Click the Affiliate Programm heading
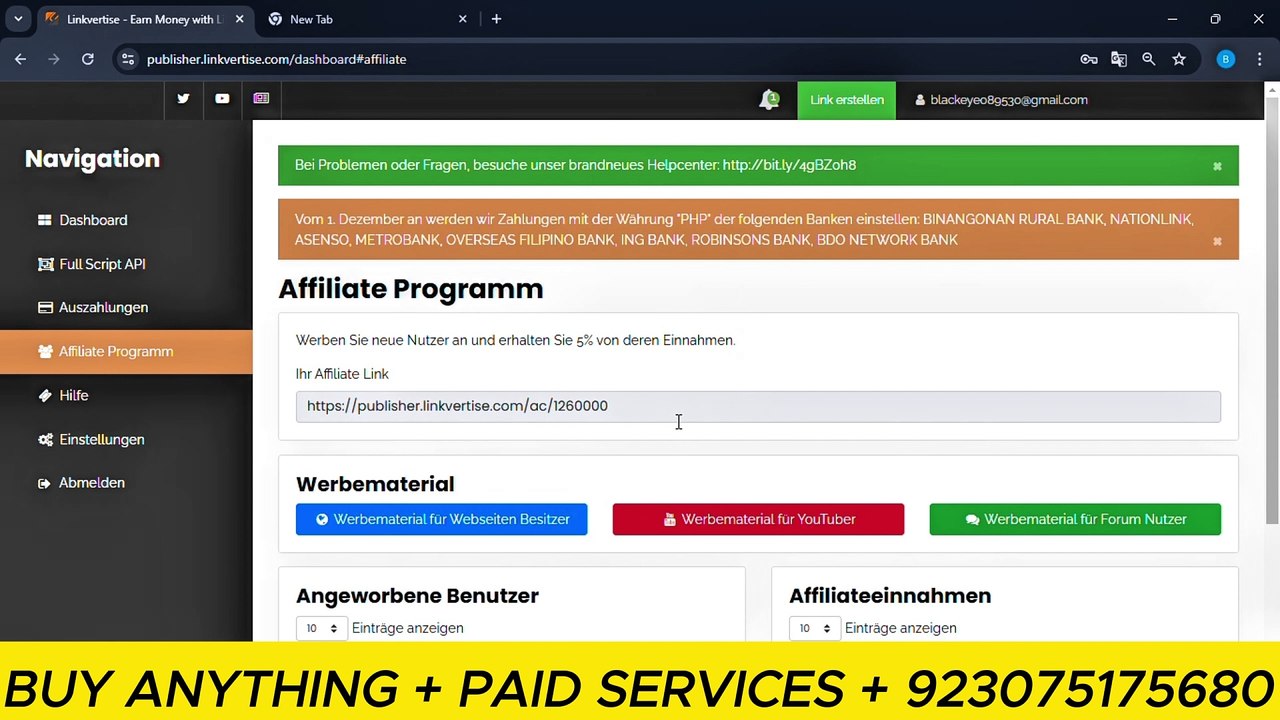Viewport: 1280px width, 720px height. tap(411, 289)
